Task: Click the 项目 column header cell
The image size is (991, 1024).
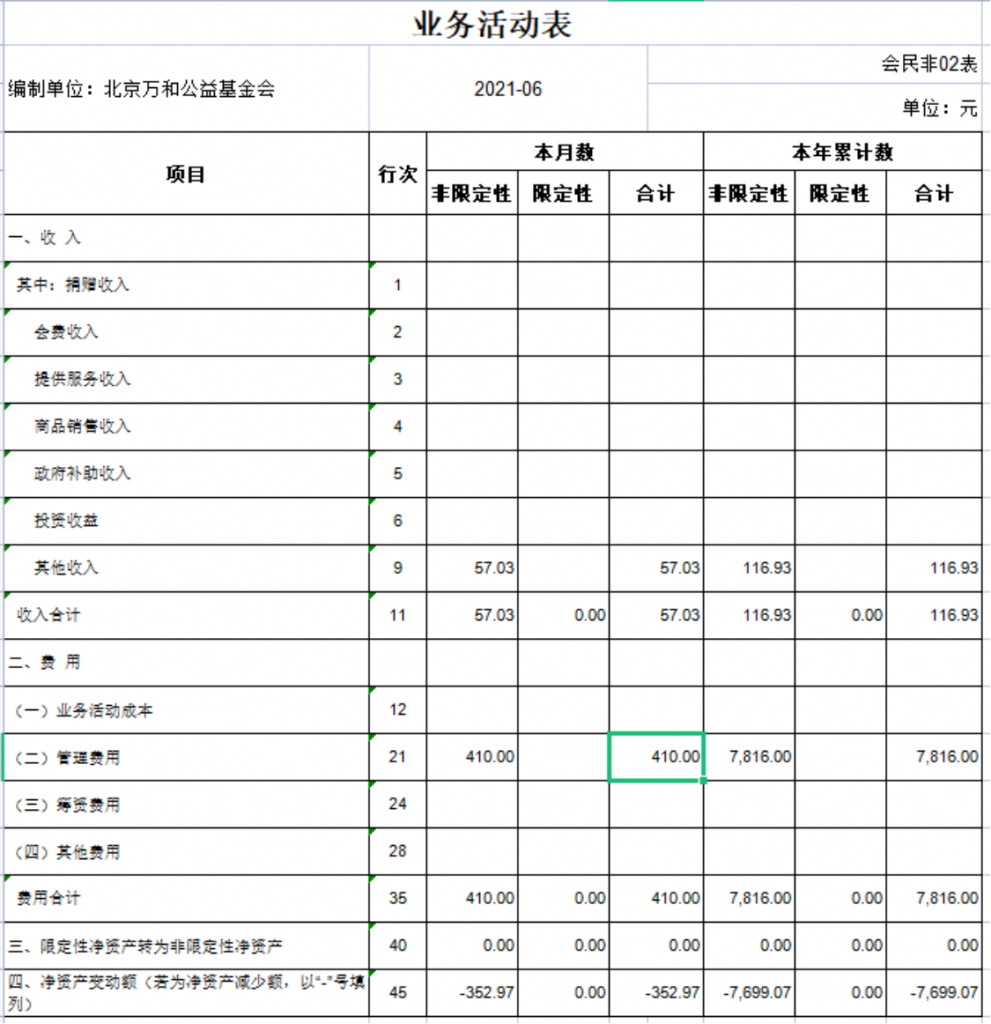Action: [x=186, y=174]
